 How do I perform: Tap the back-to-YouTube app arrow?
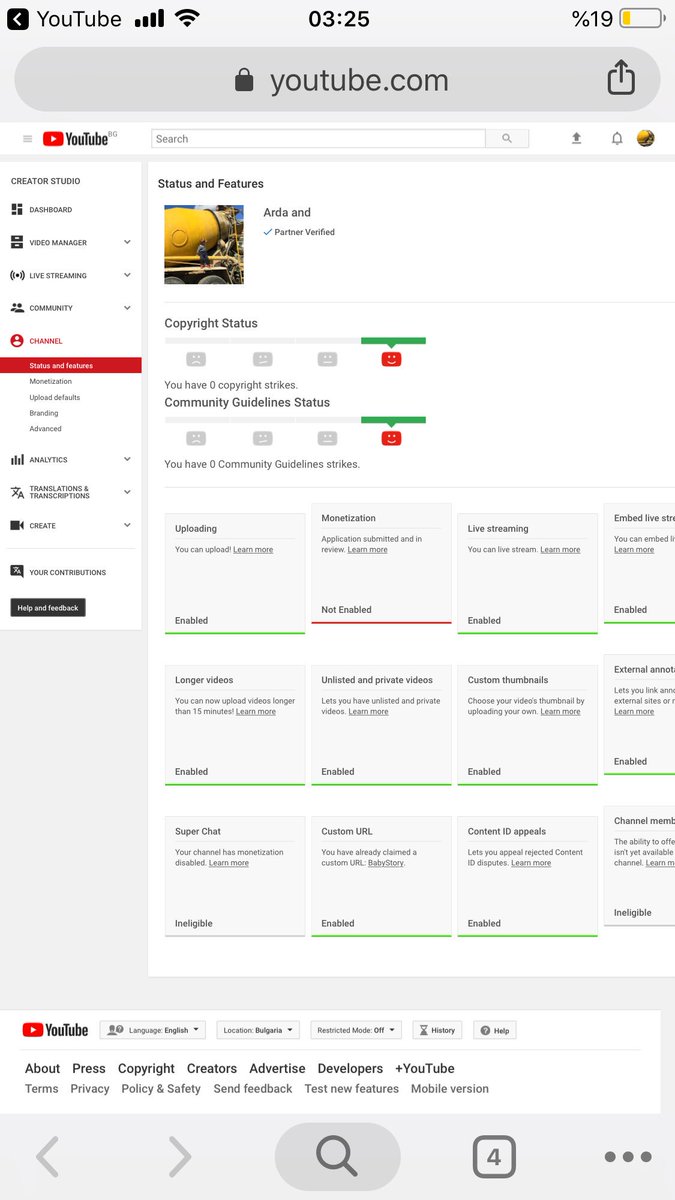coord(18,18)
